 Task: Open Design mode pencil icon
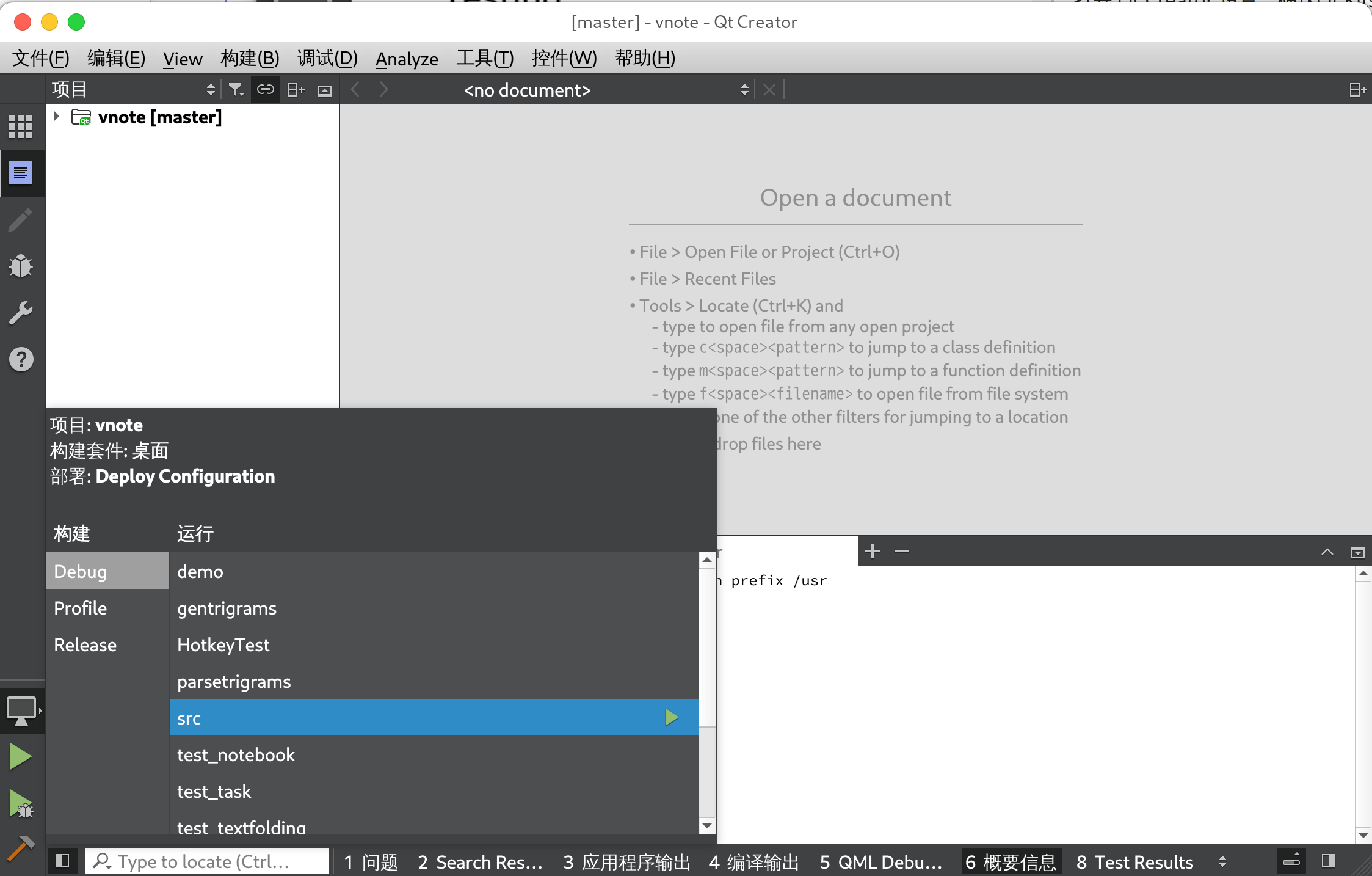(x=21, y=220)
